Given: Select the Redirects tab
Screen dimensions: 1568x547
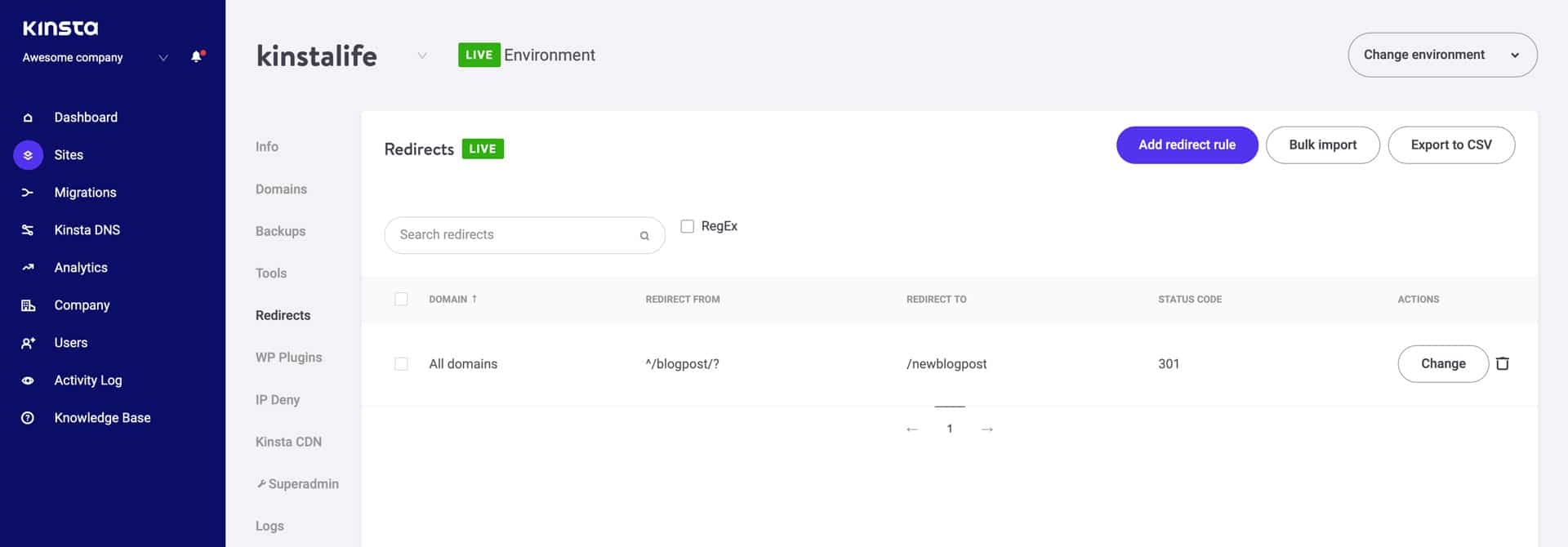Looking at the screenshot, I should point(283,316).
